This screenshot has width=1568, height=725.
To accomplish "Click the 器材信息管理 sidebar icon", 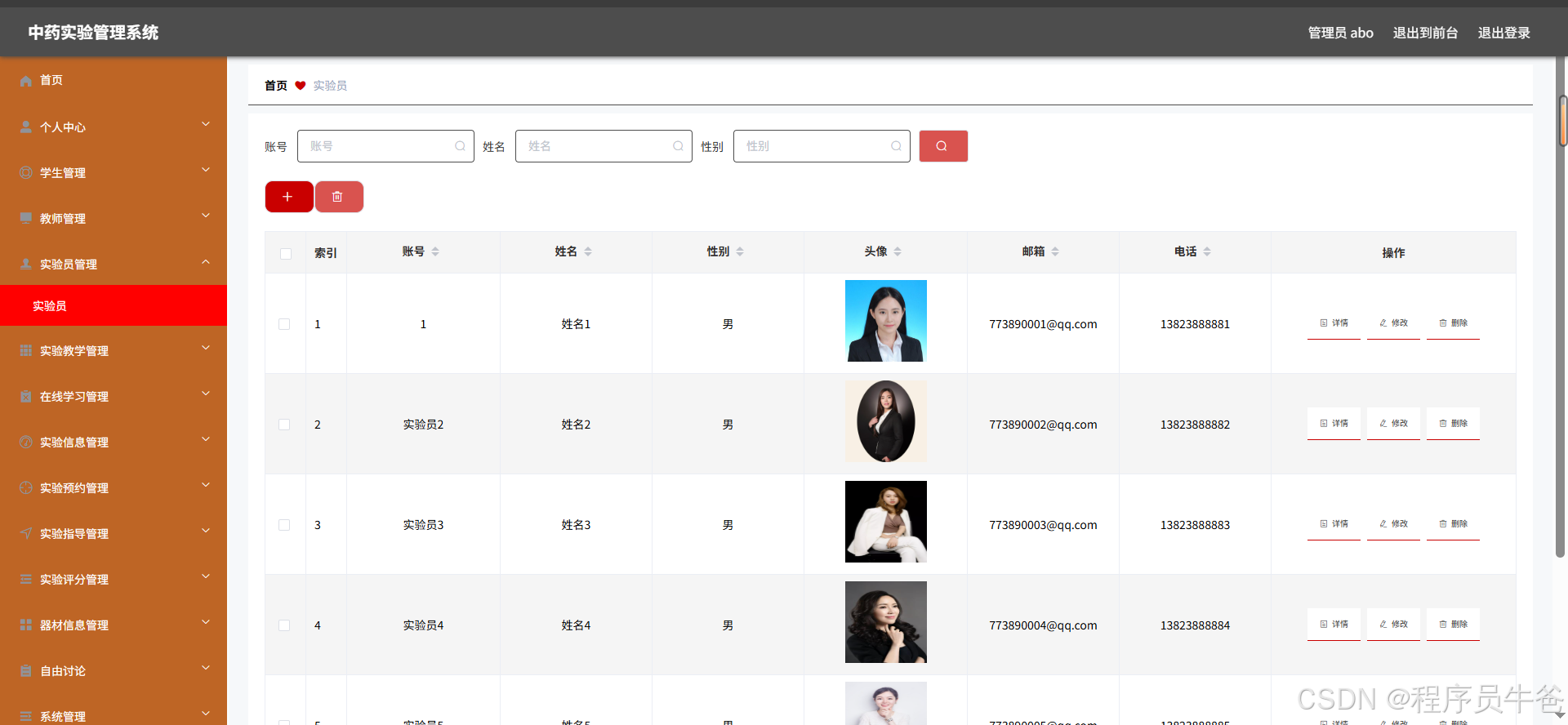I will click(26, 625).
